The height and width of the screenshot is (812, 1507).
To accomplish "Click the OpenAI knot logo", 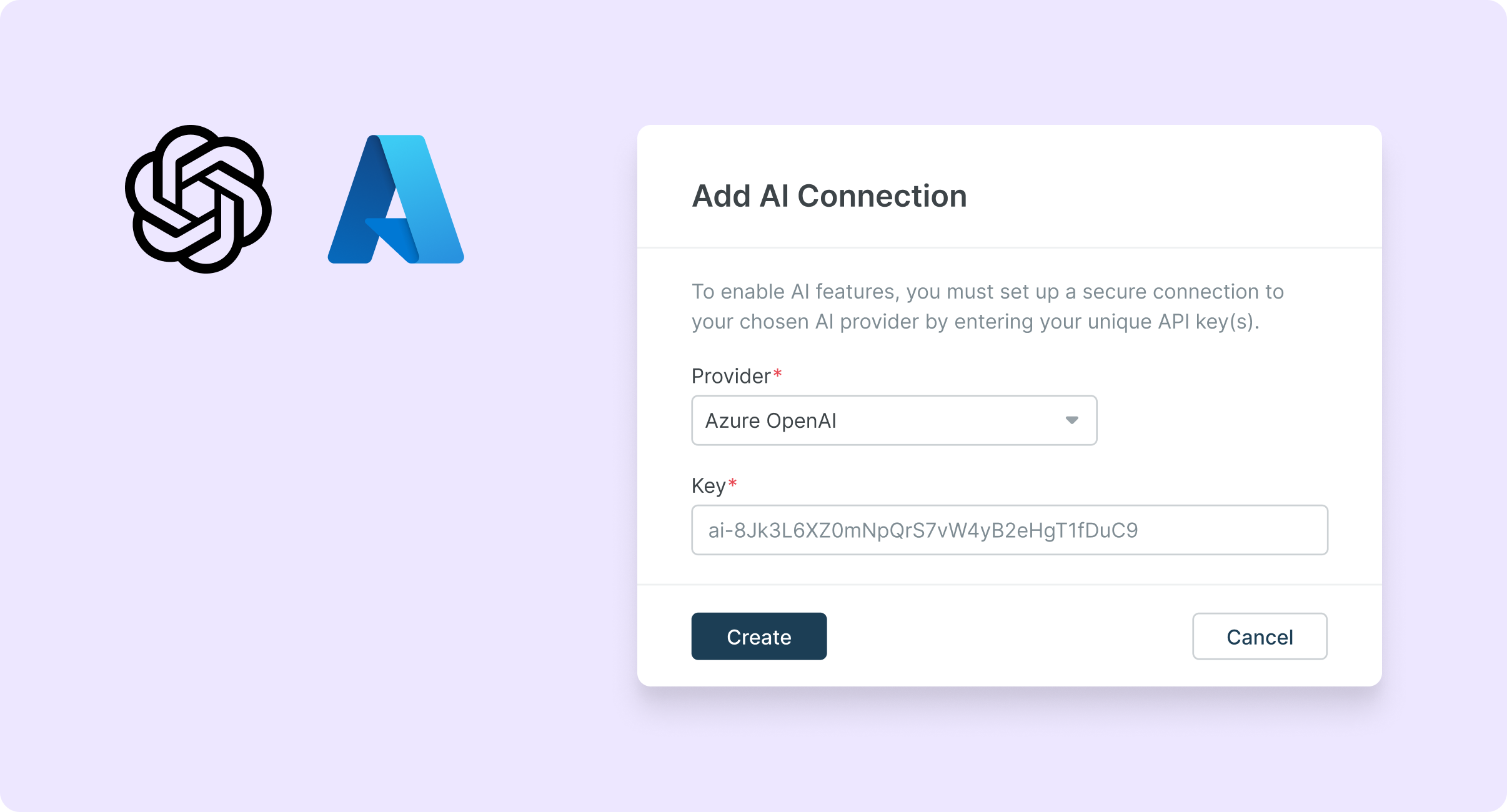I will tap(198, 199).
